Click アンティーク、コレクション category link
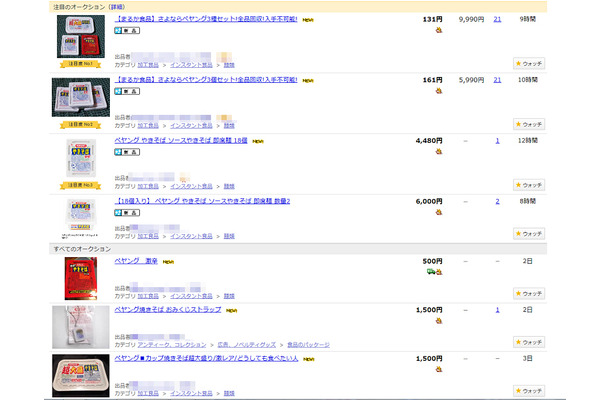 [x=172, y=345]
